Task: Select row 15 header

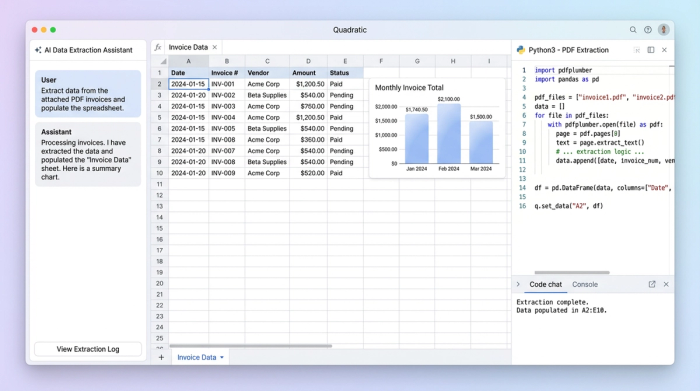Action: coord(159,228)
